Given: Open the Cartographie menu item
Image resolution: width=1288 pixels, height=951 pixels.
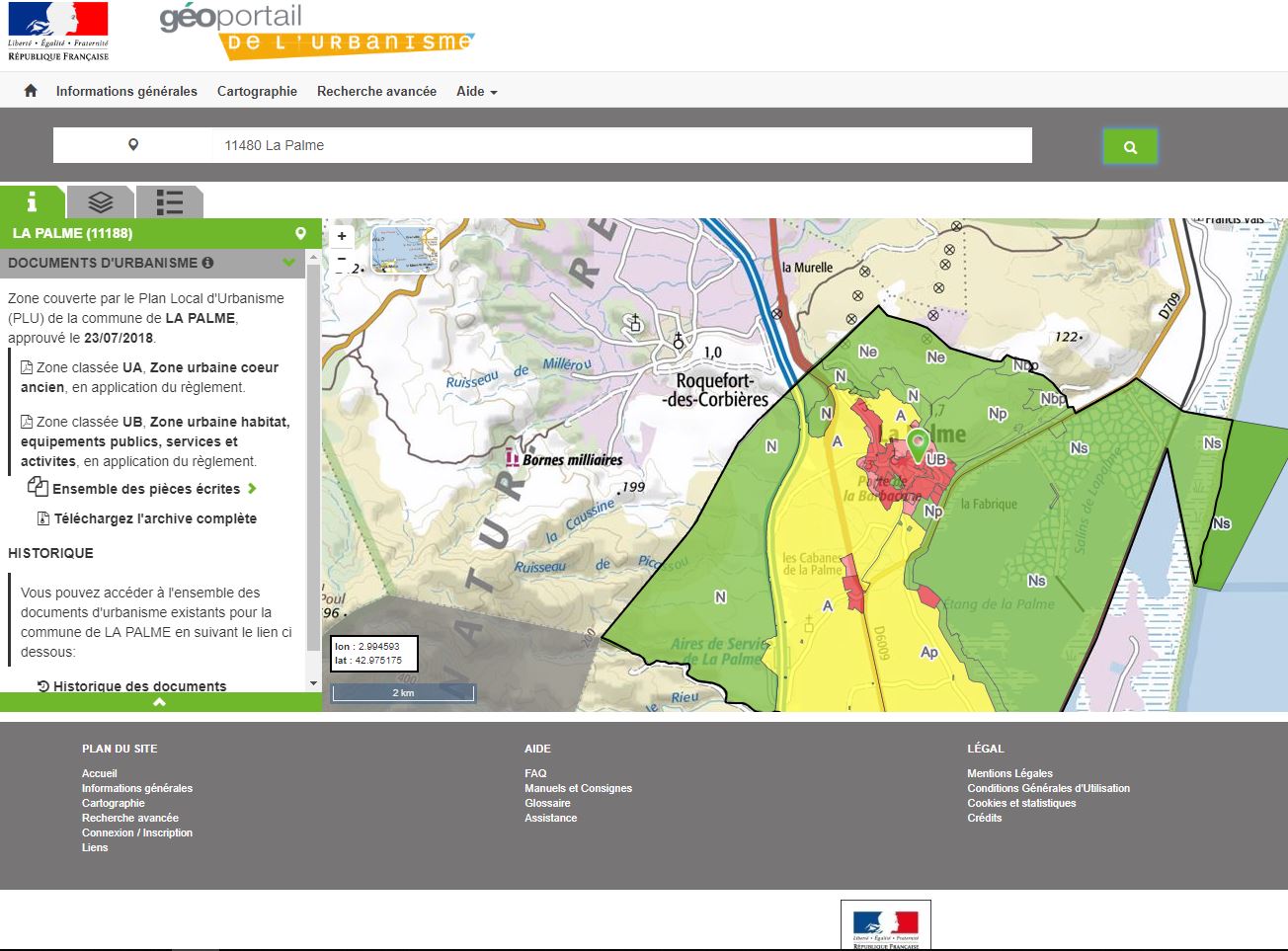Looking at the screenshot, I should click(257, 91).
